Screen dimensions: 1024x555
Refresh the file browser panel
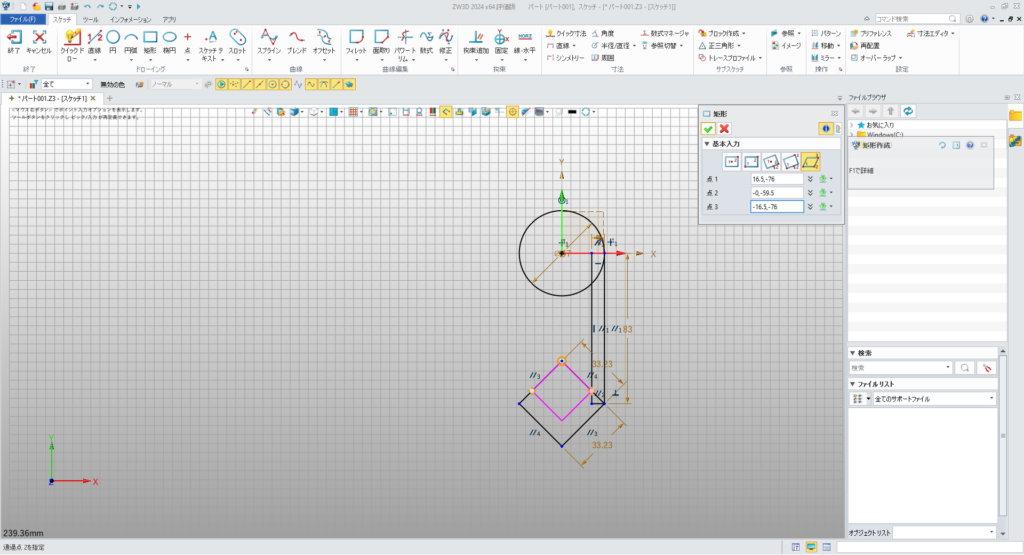coord(908,110)
